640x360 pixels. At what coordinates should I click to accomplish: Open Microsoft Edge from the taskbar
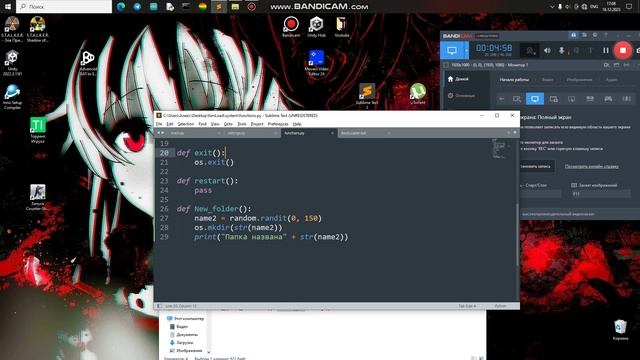tap(121, 7)
